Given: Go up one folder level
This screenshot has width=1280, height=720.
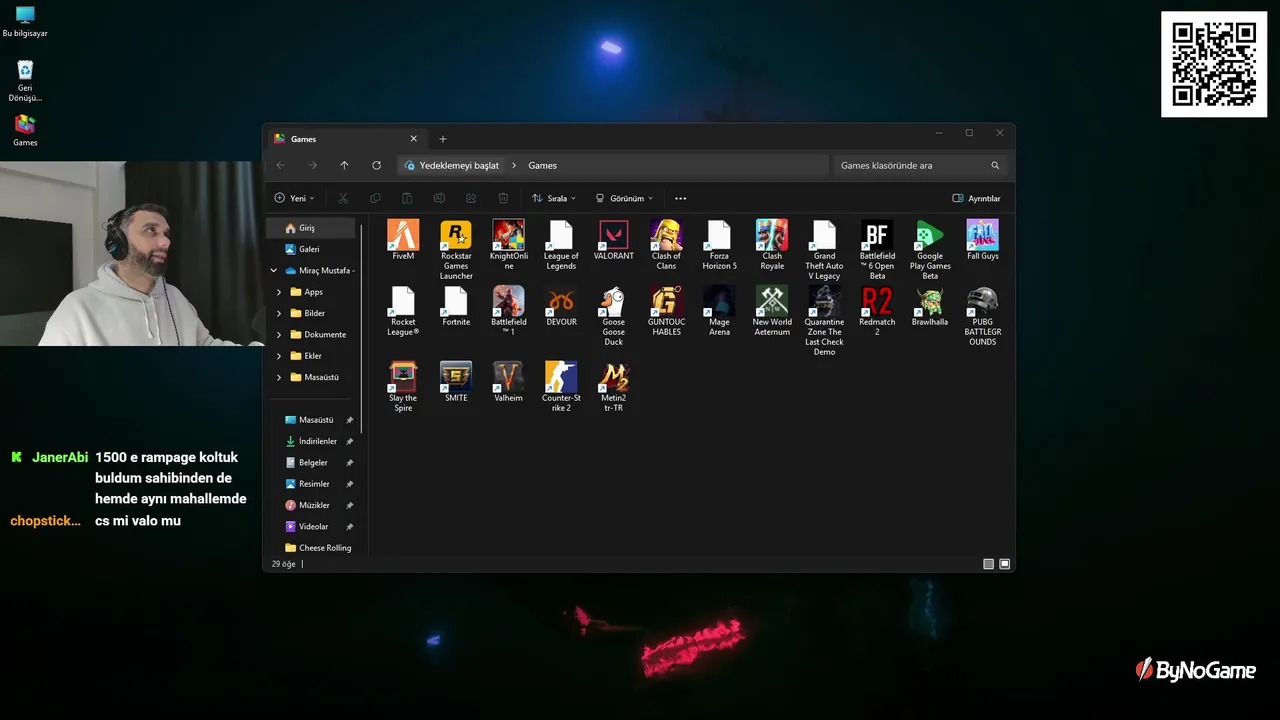Looking at the screenshot, I should [344, 165].
